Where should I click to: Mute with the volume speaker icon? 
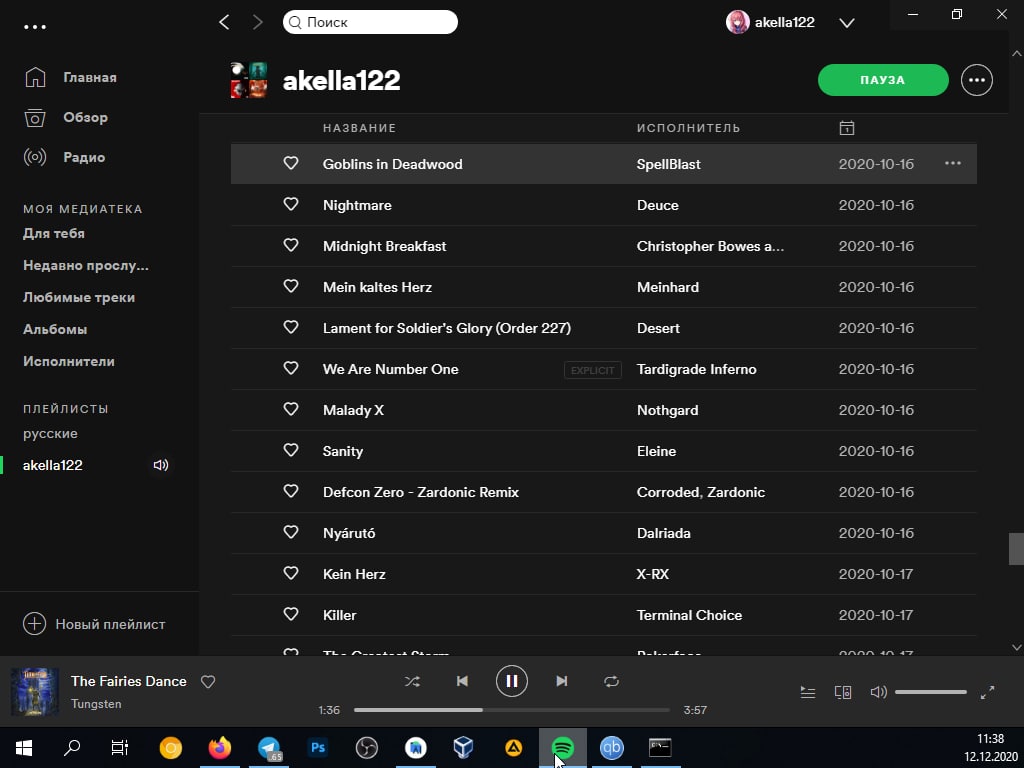879,692
